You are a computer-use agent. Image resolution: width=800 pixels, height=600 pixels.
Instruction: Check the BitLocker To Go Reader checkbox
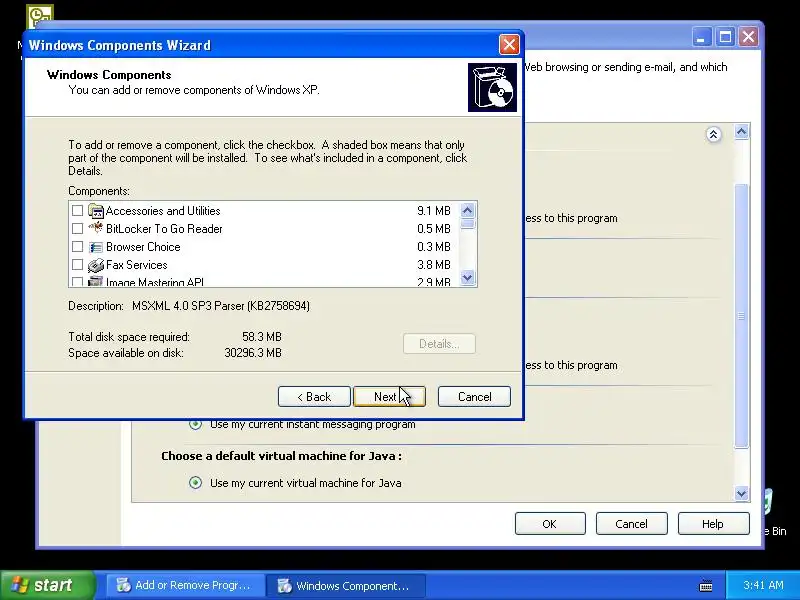[77, 229]
